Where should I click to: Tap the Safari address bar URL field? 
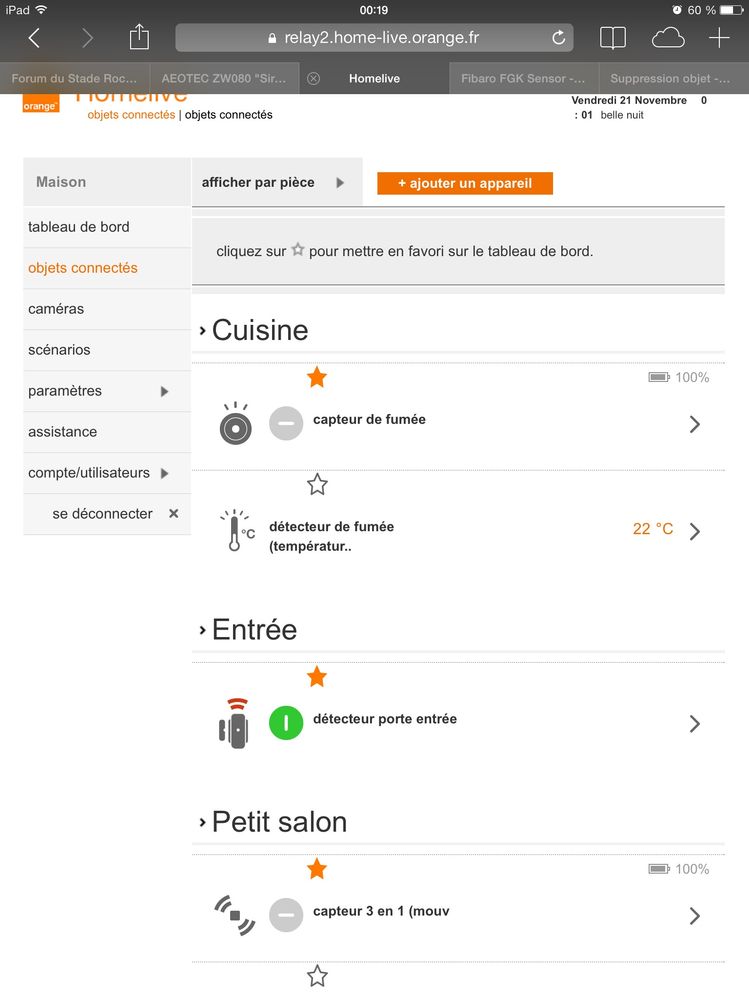tap(374, 38)
